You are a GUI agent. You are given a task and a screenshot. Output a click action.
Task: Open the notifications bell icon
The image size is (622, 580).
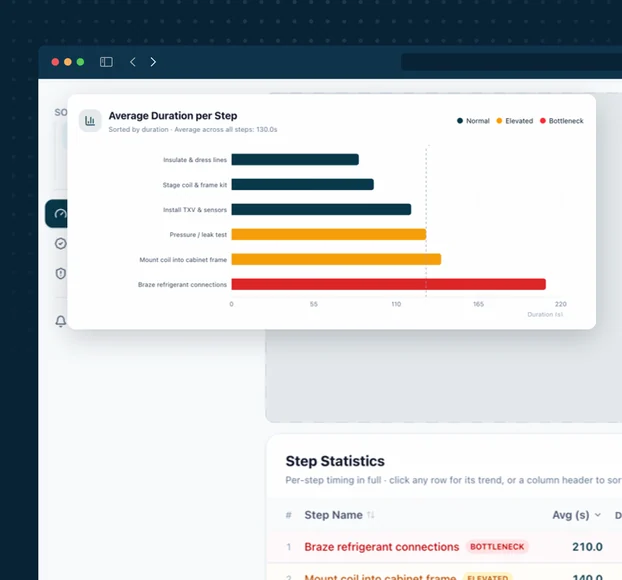(60, 321)
